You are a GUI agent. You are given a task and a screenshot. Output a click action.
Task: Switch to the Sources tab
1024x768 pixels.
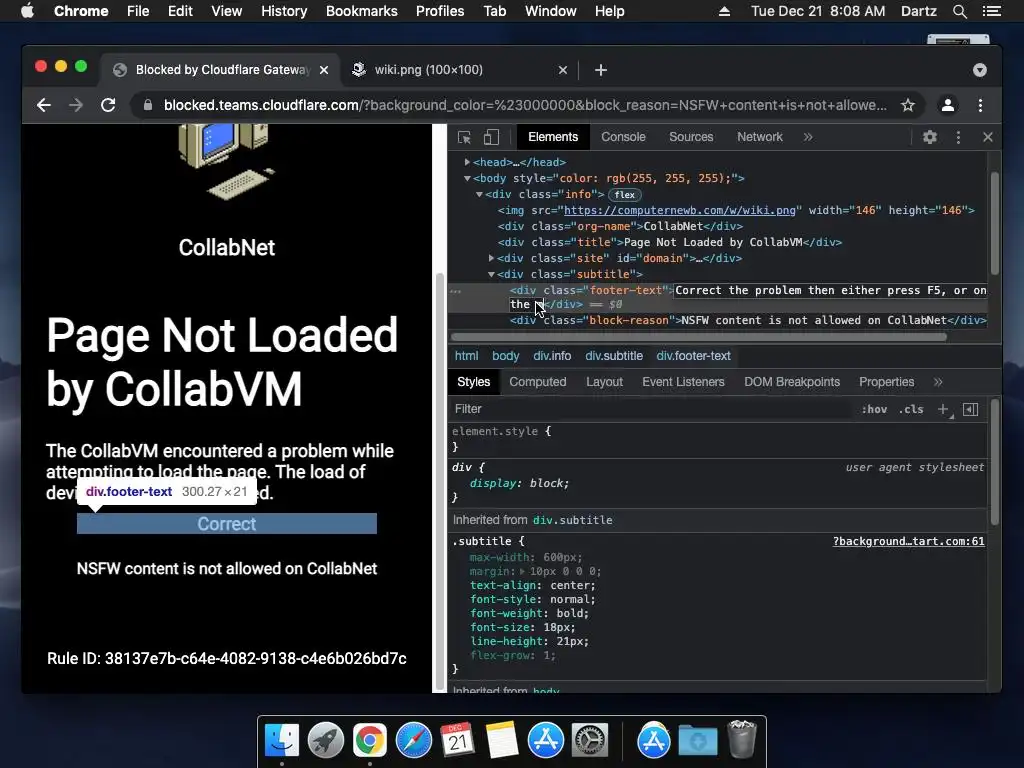691,137
